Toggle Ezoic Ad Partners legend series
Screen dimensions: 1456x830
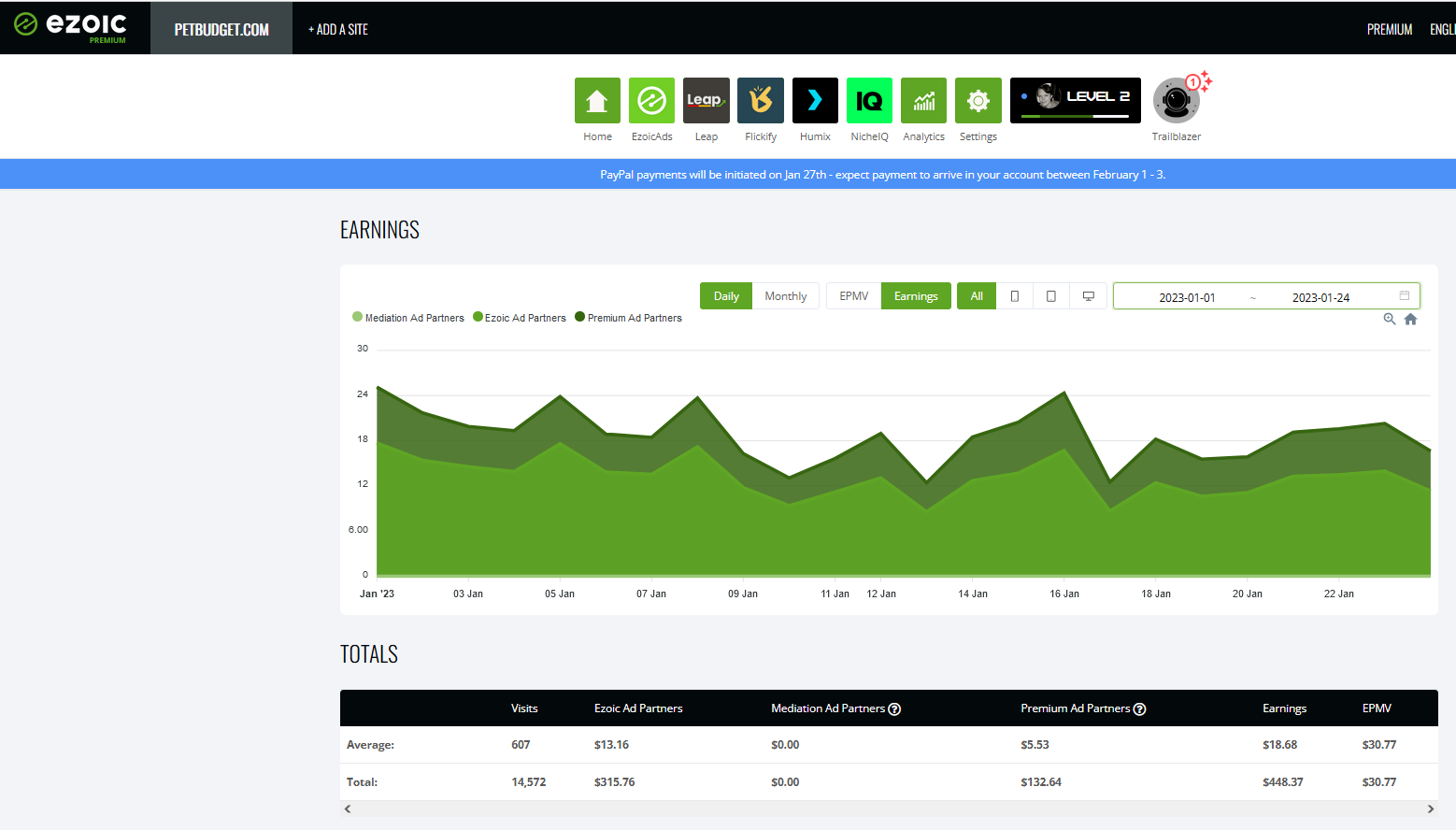pyautogui.click(x=520, y=318)
